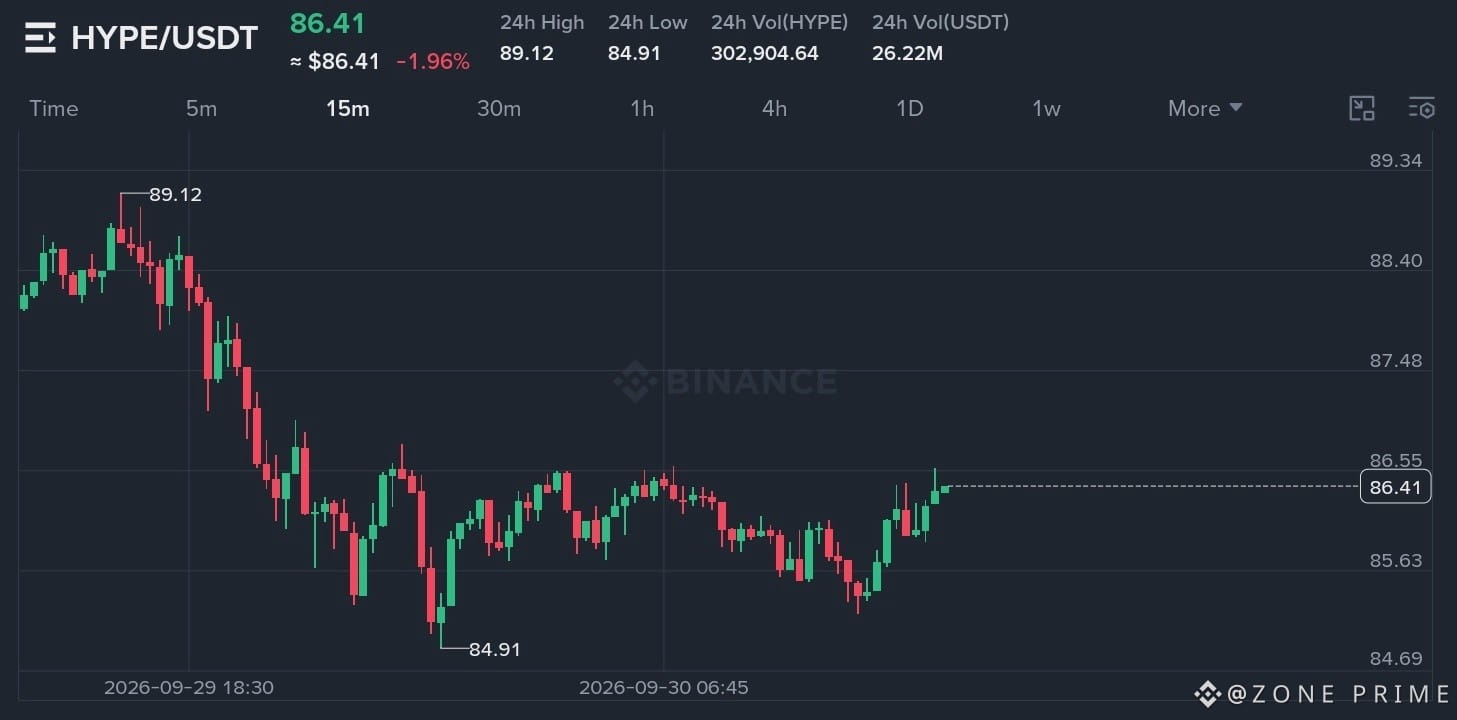Click the Zone Prime Binance logo icon

1208,694
